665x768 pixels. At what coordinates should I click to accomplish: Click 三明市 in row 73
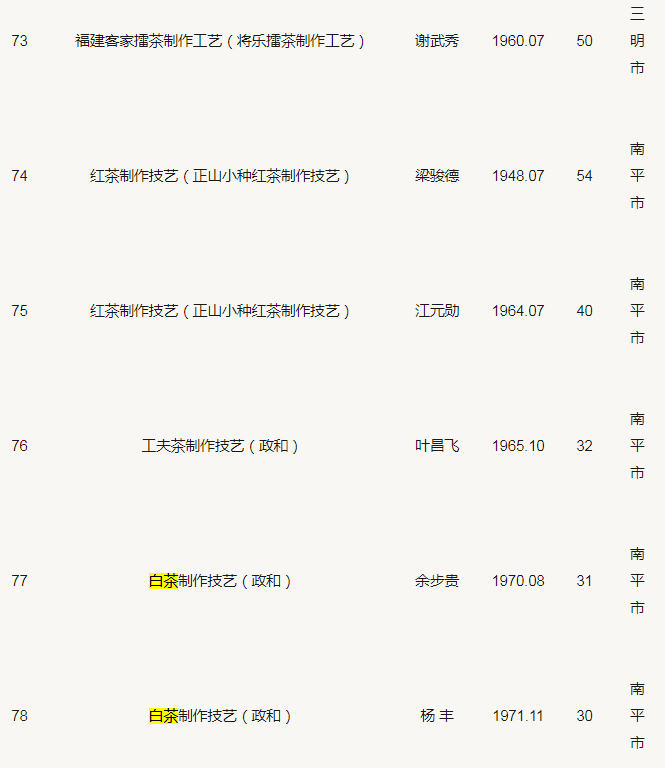[x=637, y=41]
